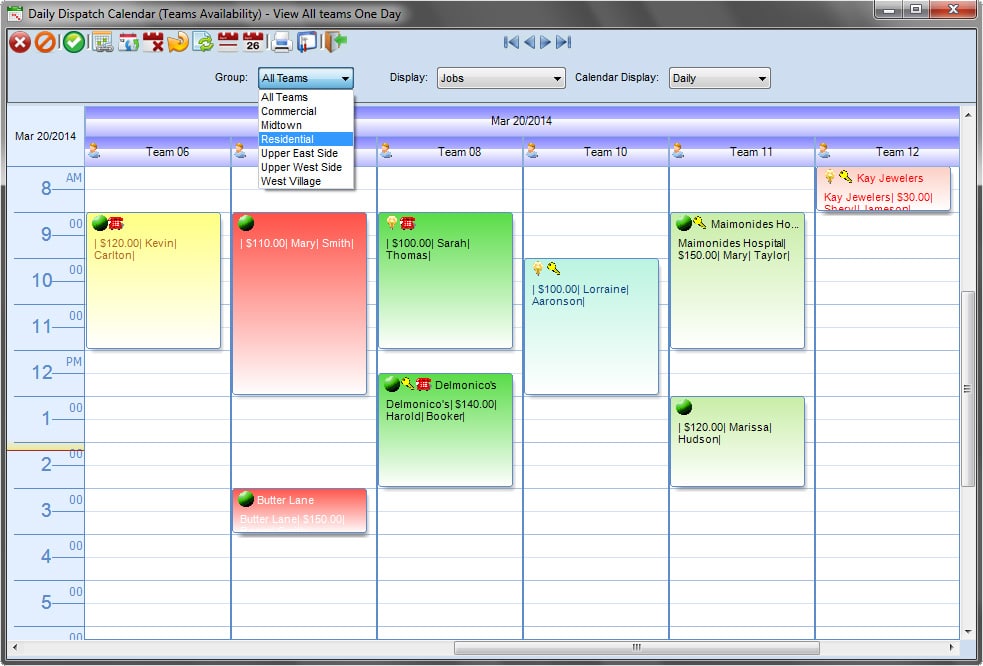The image size is (983, 666).
Task: Click the blue window settings toolbar icon
Action: point(307,43)
